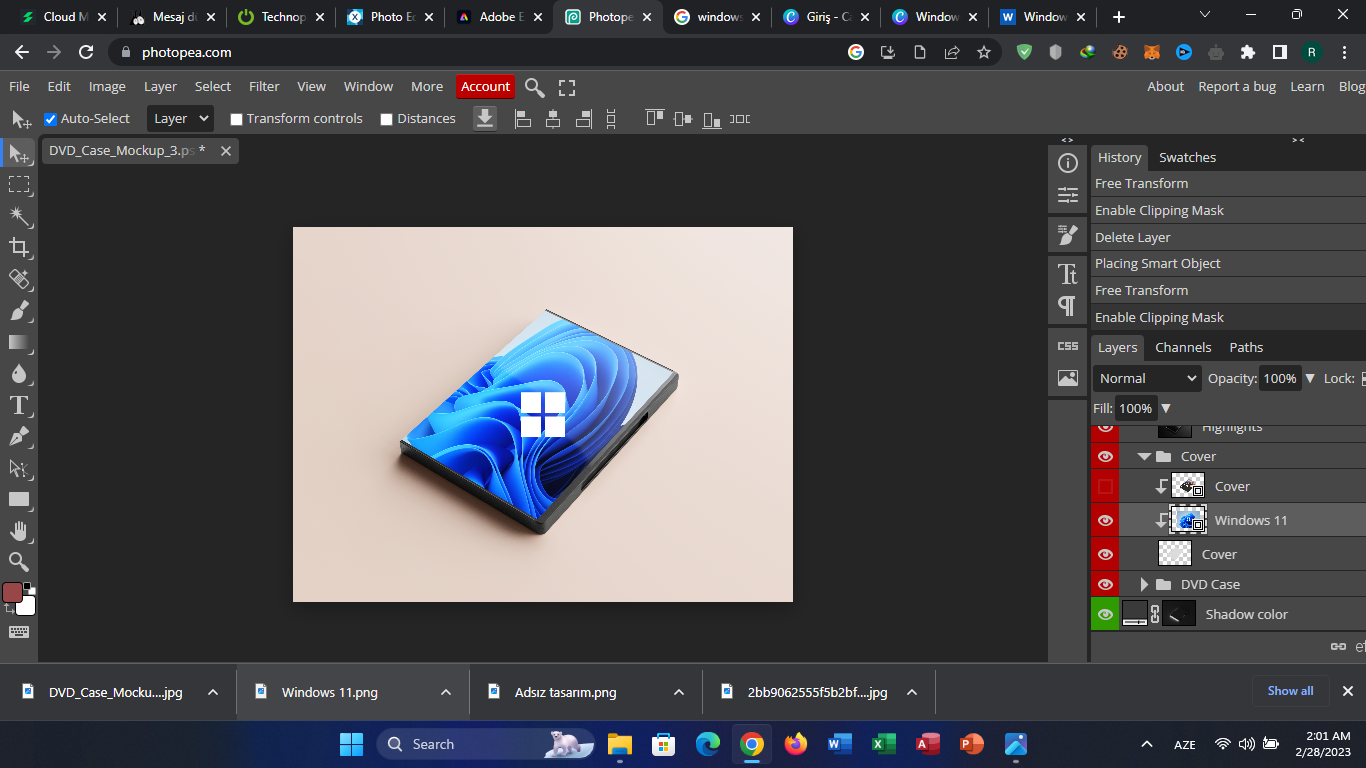Choose the Spot Healing bandage tool
Image resolution: width=1366 pixels, height=768 pixels.
click(x=19, y=279)
